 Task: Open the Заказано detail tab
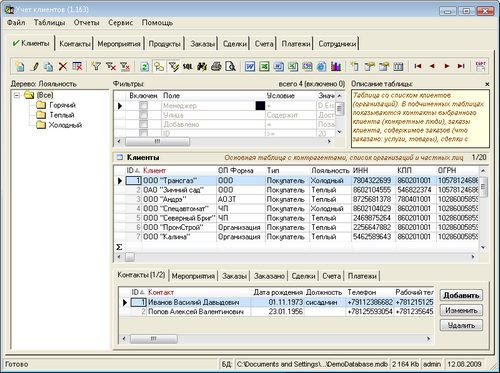point(269,276)
